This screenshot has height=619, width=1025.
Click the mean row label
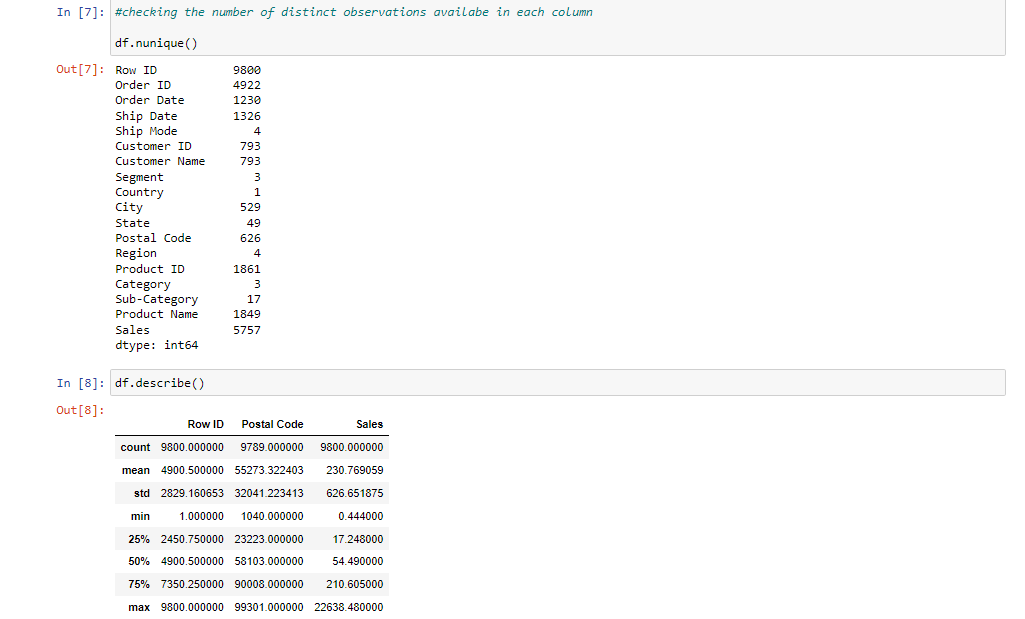click(x=135, y=470)
